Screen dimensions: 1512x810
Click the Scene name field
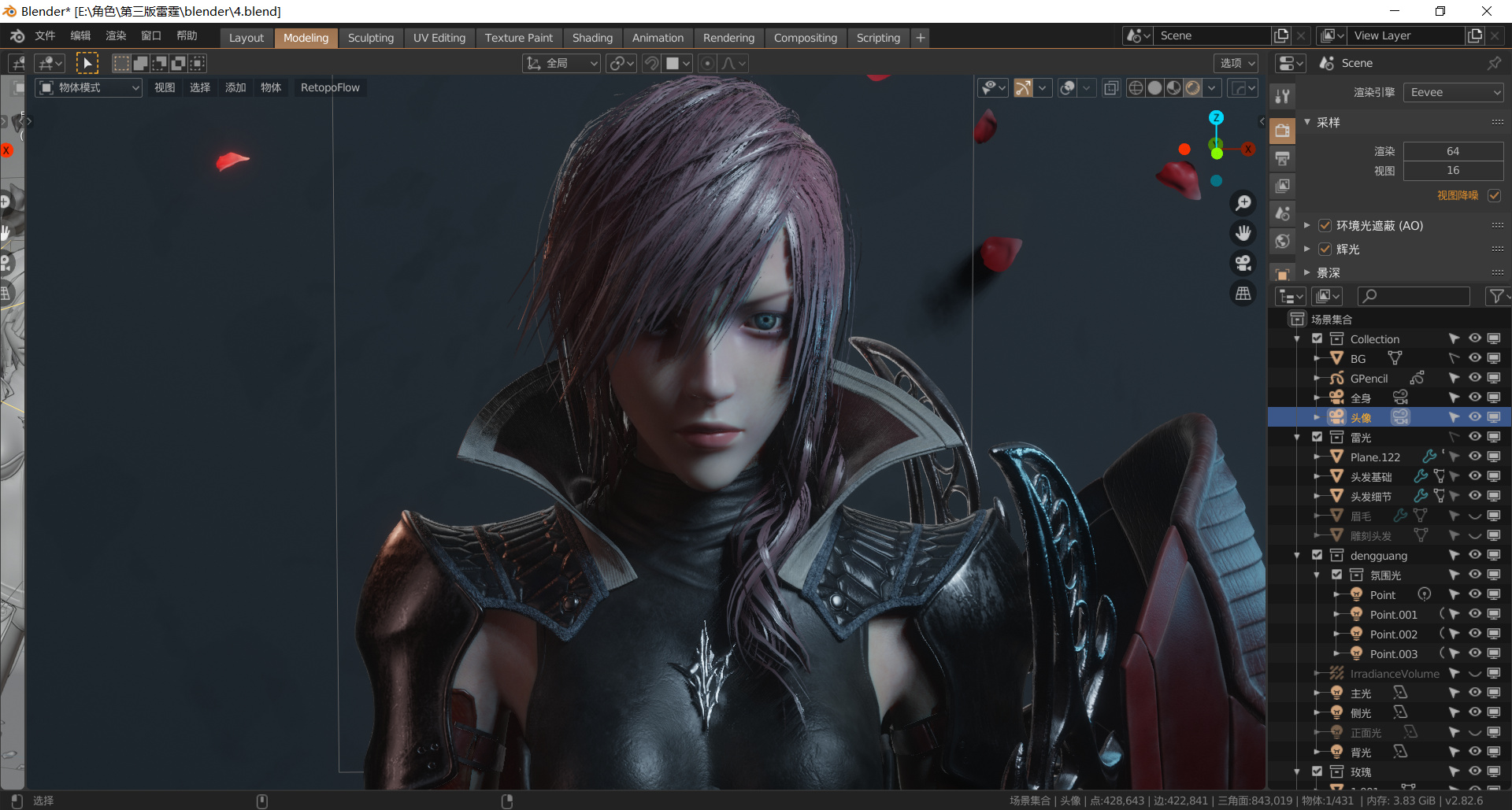click(1213, 35)
